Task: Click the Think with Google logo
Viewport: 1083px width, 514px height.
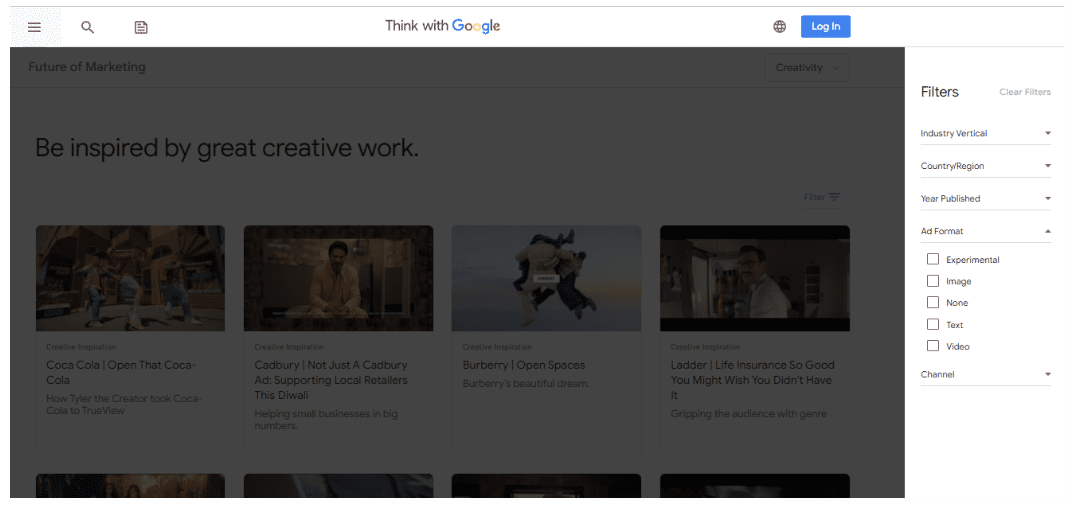Action: (x=442, y=26)
